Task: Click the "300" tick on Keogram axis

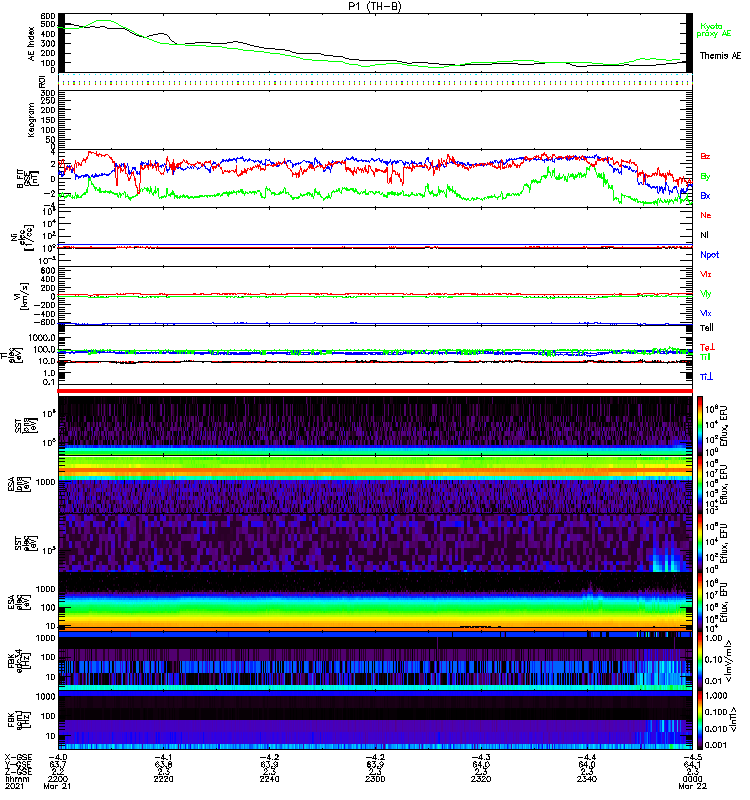Action: 47,93
